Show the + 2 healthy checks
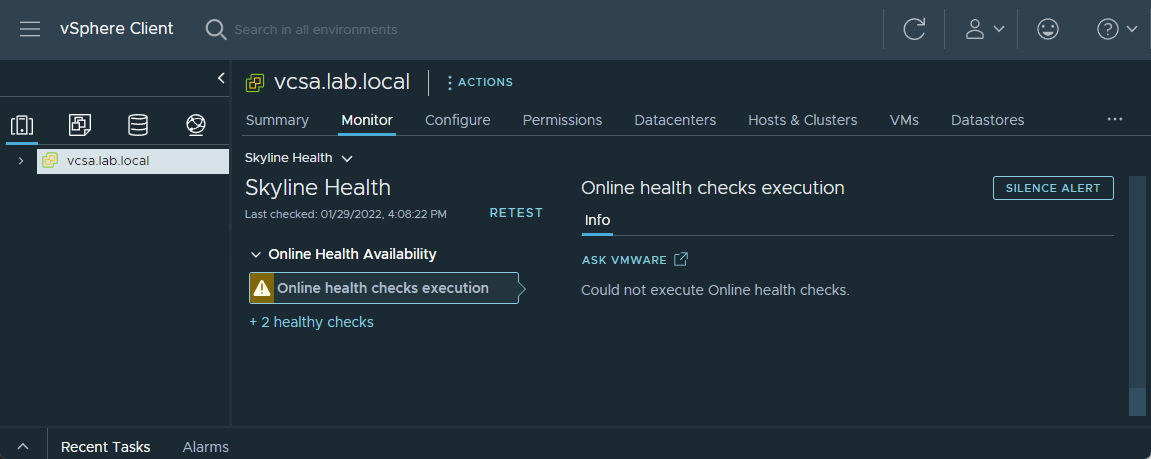 (311, 322)
